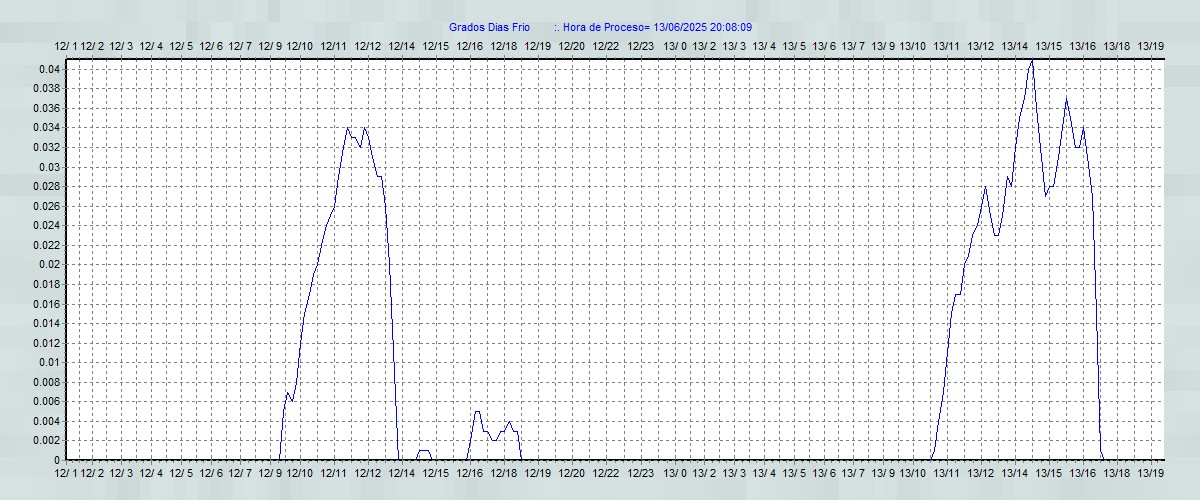Screen dimensions: 1200x500
Task: Click the 0.022 vertical axis label
Action: pyautogui.click(x=45, y=245)
